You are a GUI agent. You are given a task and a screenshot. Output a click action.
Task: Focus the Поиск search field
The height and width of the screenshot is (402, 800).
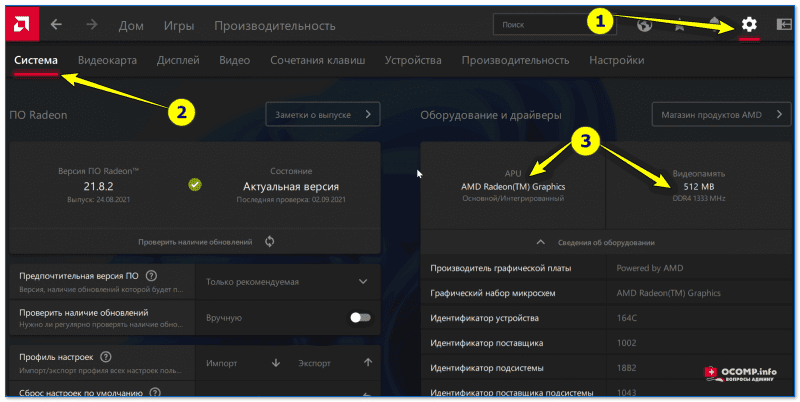point(554,24)
